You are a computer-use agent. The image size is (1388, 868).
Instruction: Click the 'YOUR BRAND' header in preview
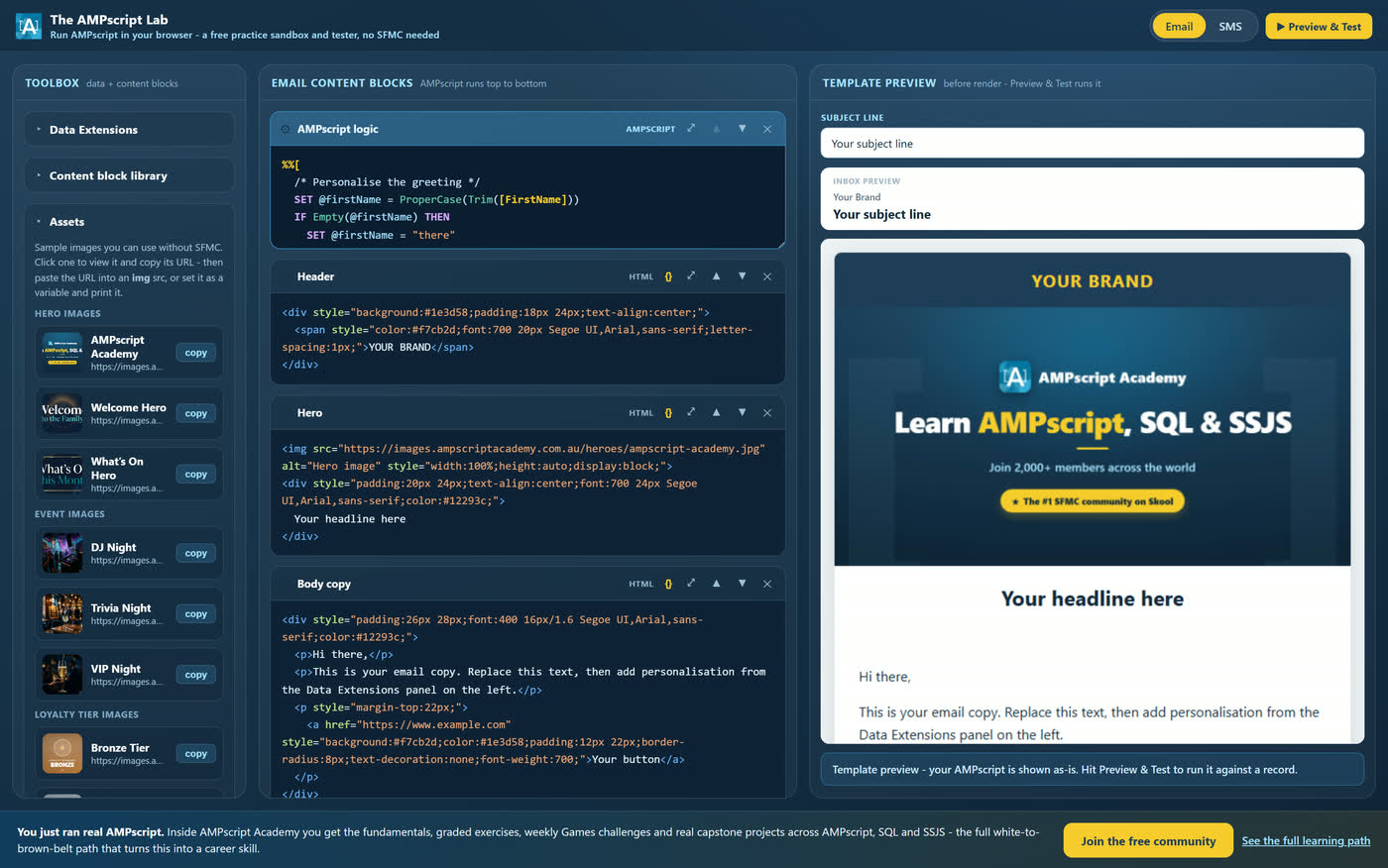pos(1093,281)
